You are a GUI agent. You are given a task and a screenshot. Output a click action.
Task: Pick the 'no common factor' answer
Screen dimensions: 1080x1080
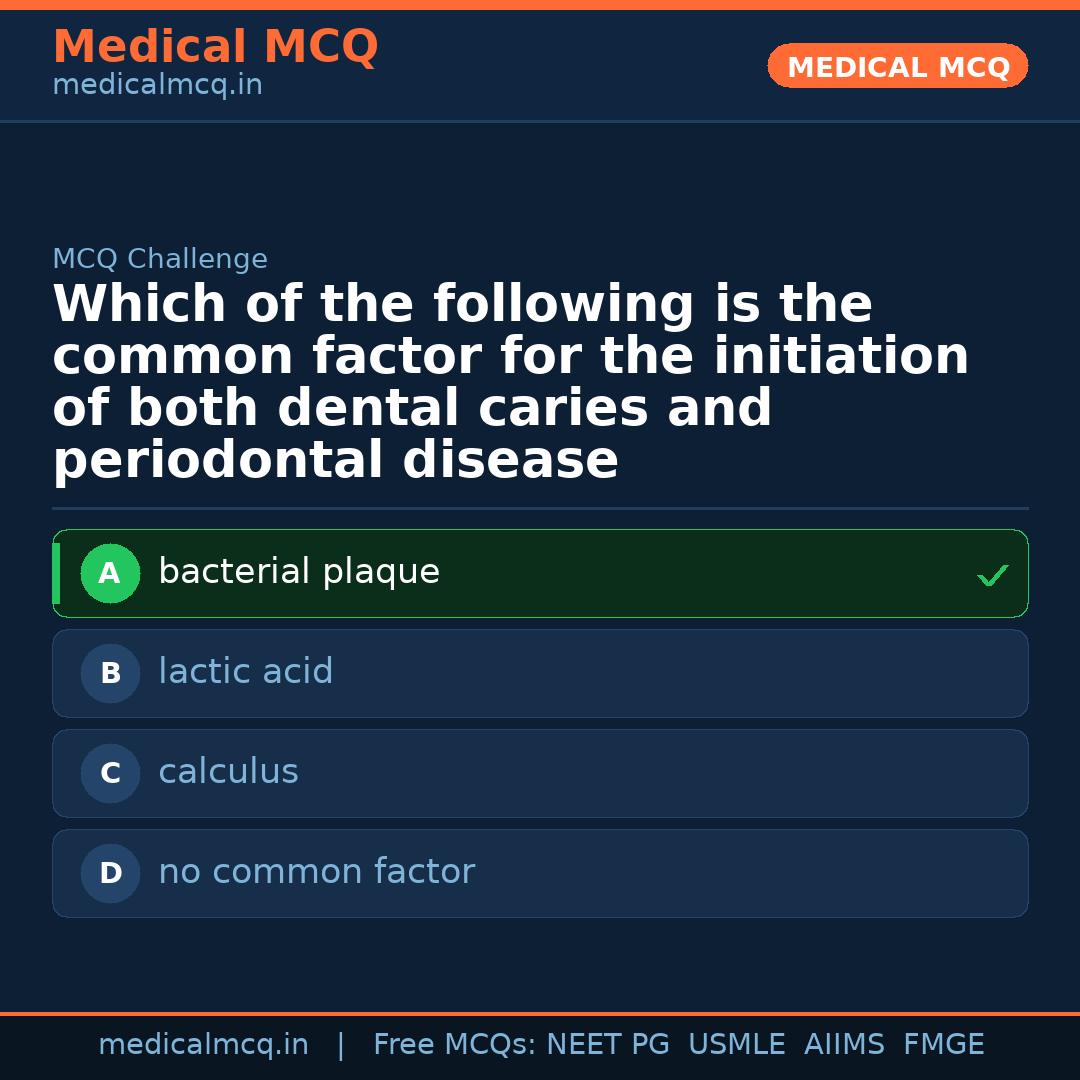click(x=316, y=872)
